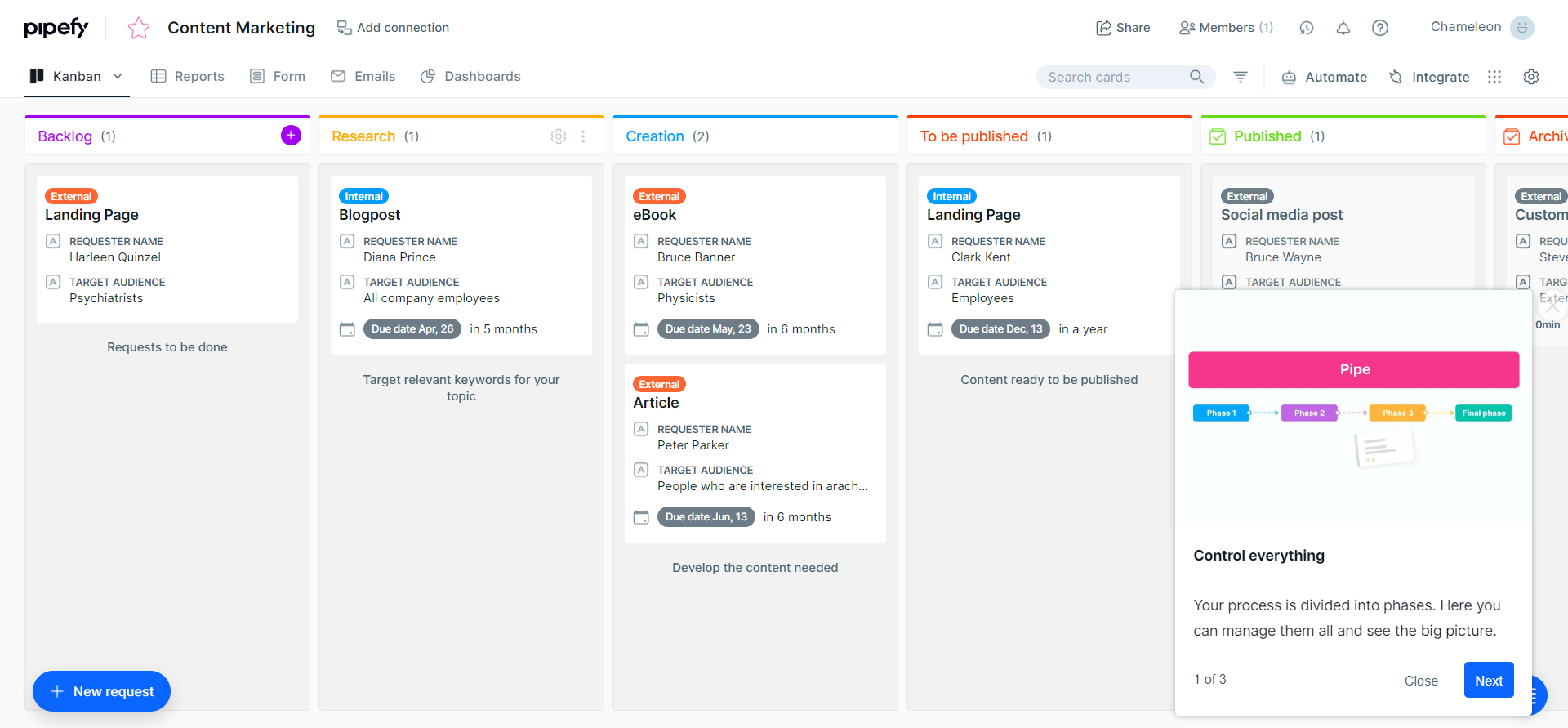Click Diana Prince requester name

pos(399,257)
